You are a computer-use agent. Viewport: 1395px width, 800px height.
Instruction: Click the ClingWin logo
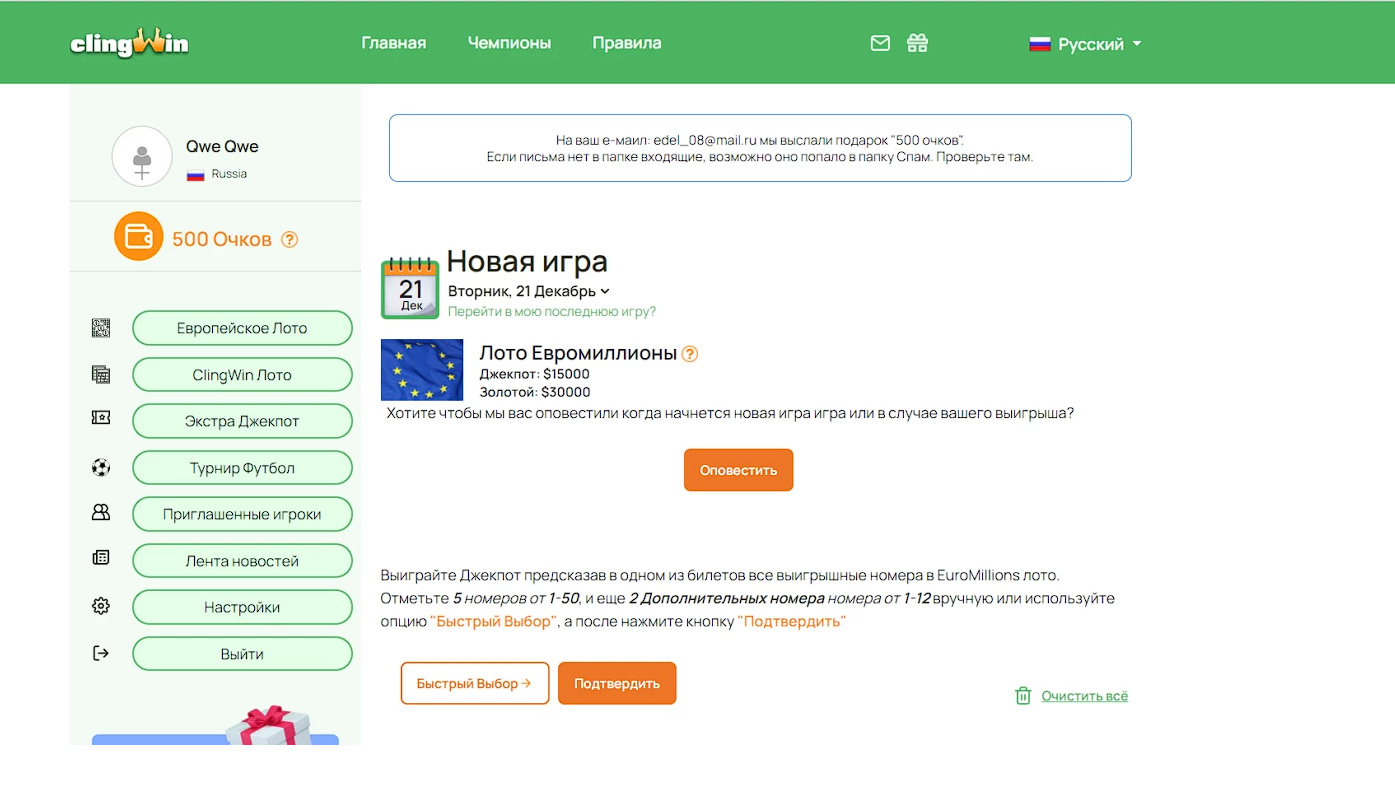[129, 43]
